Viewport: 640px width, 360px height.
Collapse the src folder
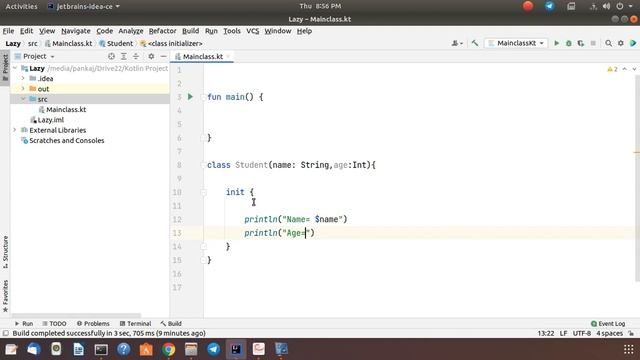(23, 99)
